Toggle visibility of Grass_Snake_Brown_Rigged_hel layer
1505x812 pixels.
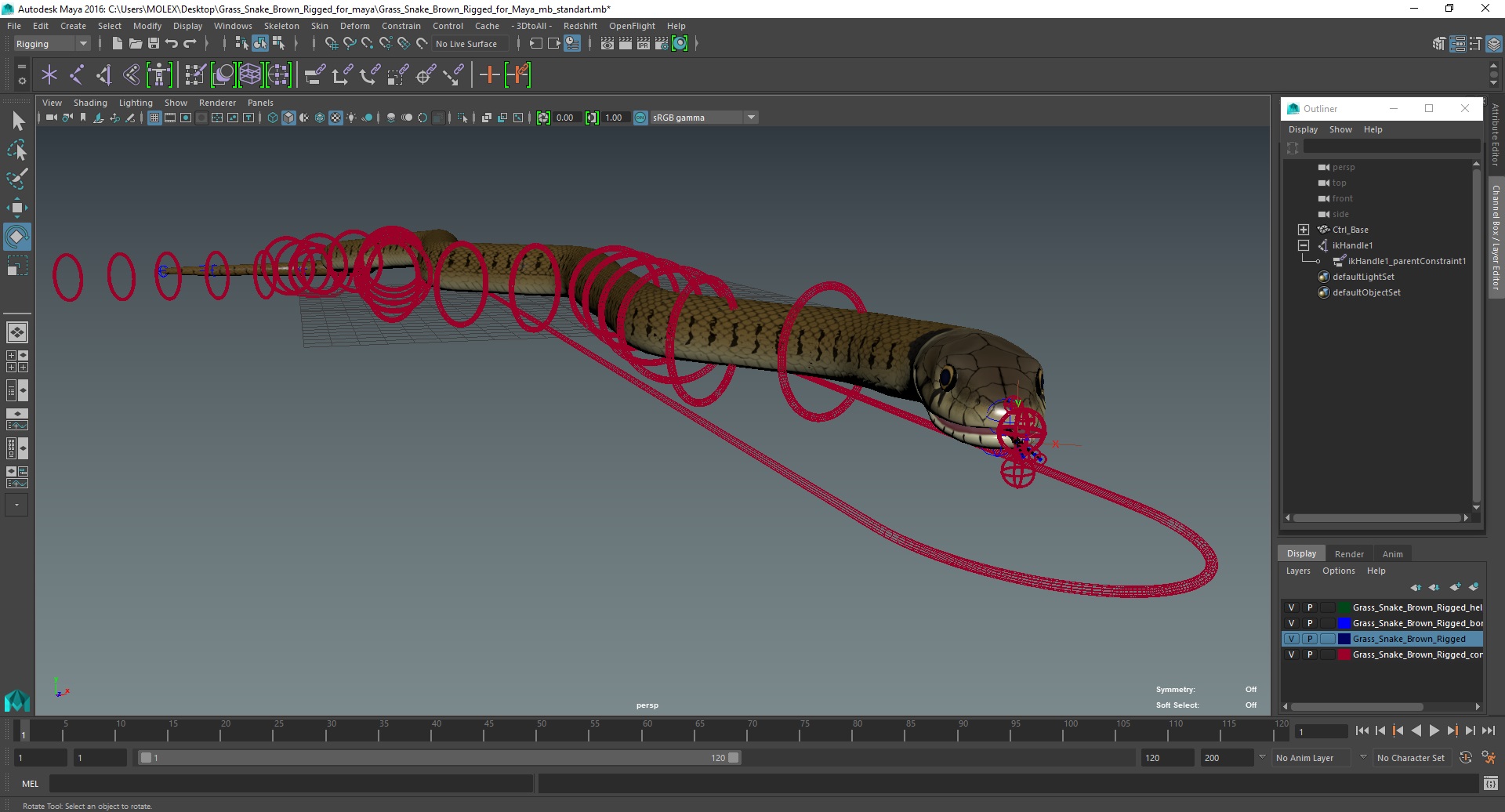pos(1292,607)
